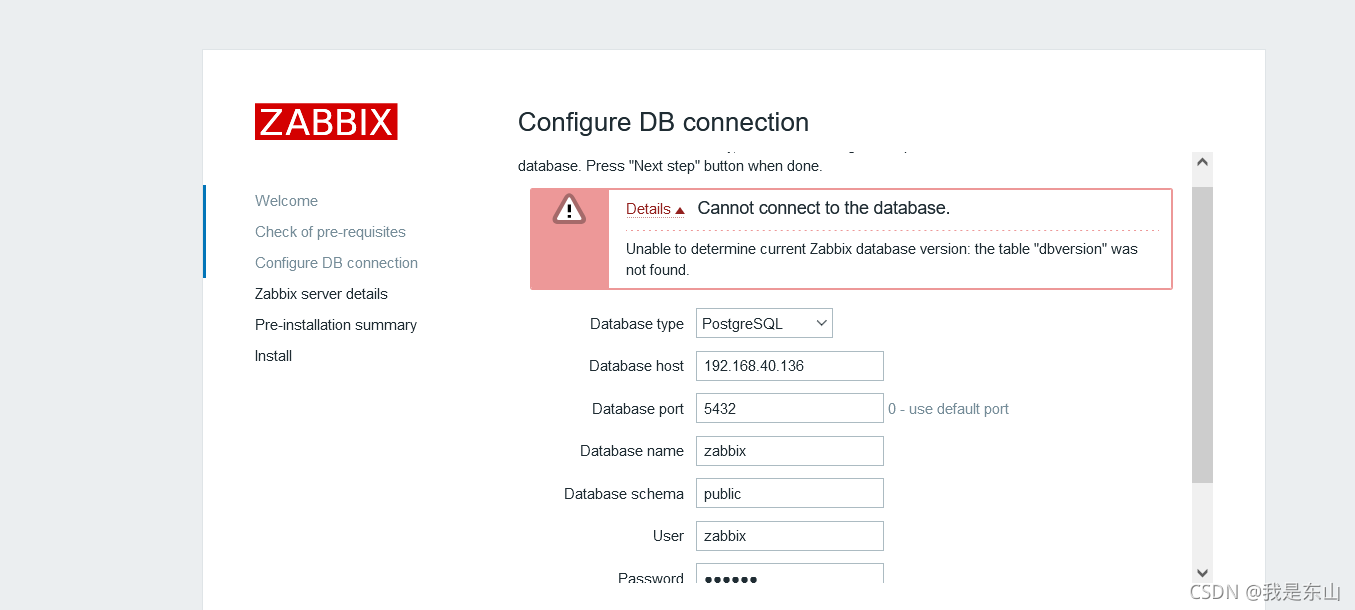Click the 'Cannot connect to the database.' message

coord(823,208)
